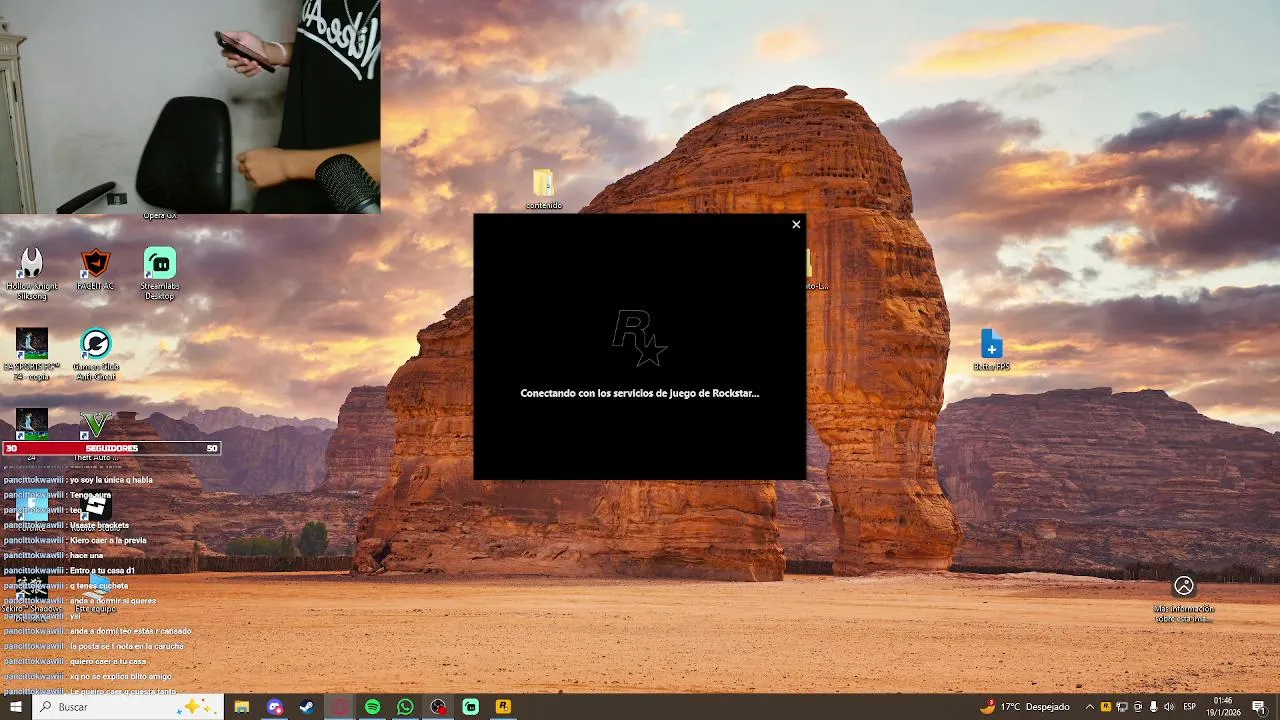
Task: Open weather widget showing 17°C Despejado
Action: 1025,707
